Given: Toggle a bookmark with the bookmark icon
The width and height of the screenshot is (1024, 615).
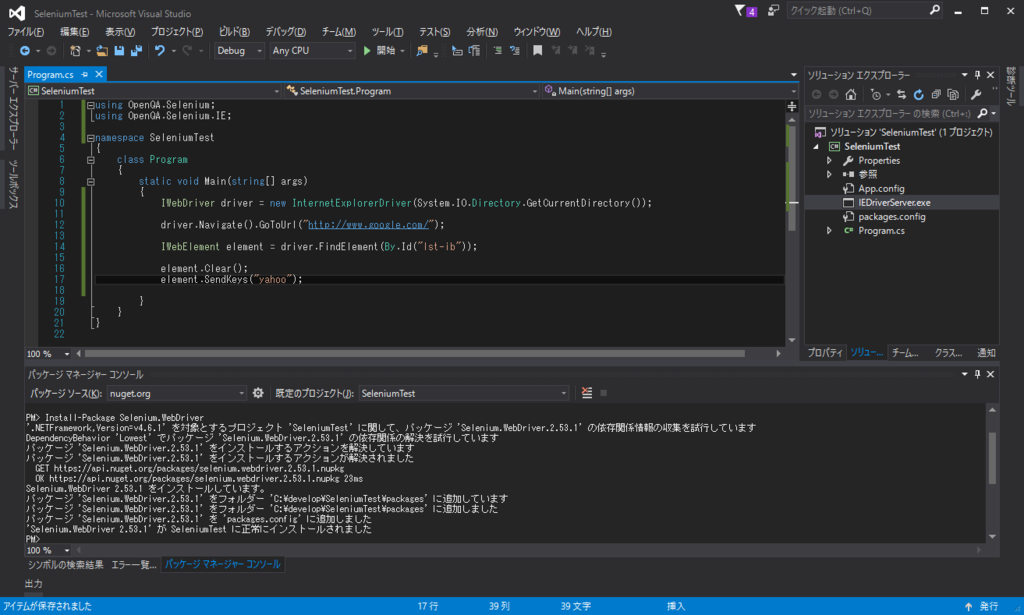Looking at the screenshot, I should 537,50.
